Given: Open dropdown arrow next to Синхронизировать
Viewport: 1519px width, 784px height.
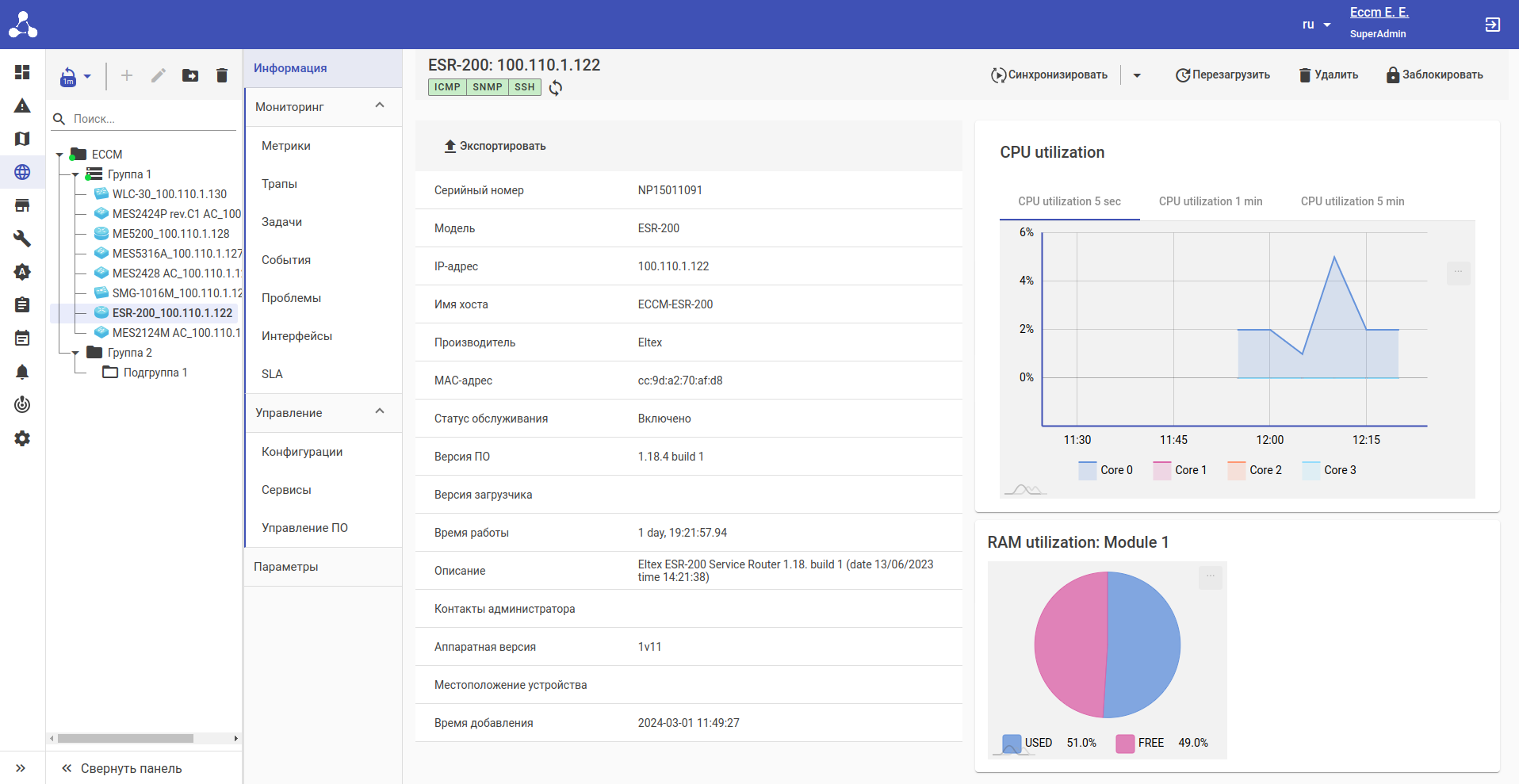Looking at the screenshot, I should tap(1137, 75).
